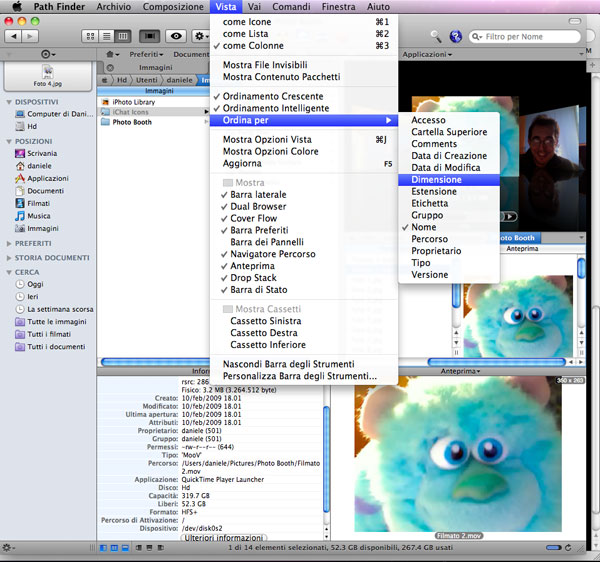This screenshot has width=600, height=562.
Task: Click the magnifying glass toolbar icon
Action: tap(436, 36)
